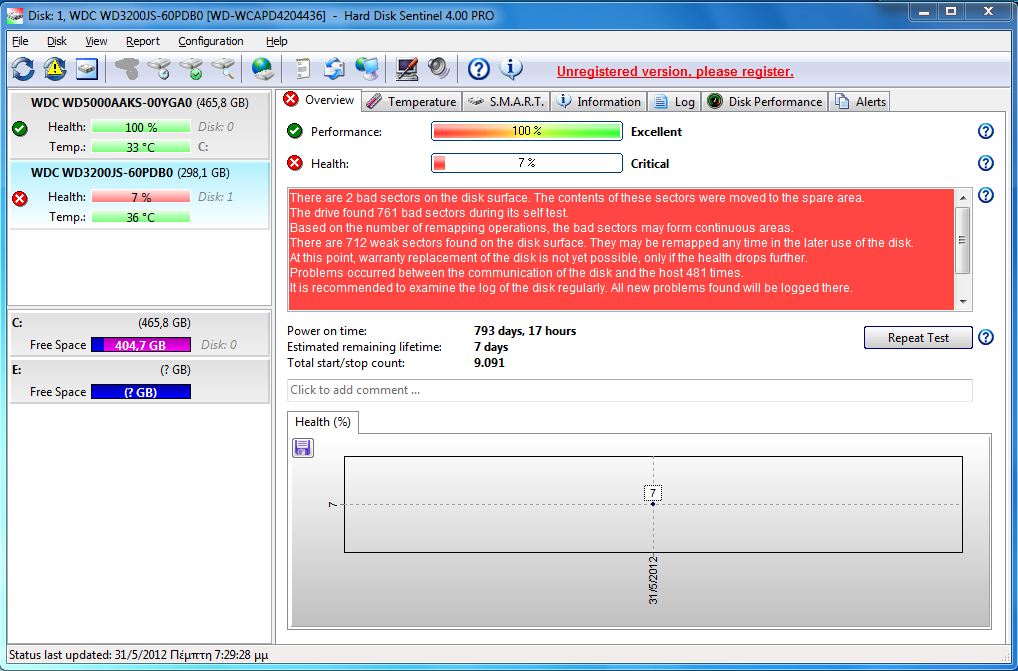Click the warning text box scrollbar thumb
Screen dimensions: 1018x671
[x=963, y=240]
